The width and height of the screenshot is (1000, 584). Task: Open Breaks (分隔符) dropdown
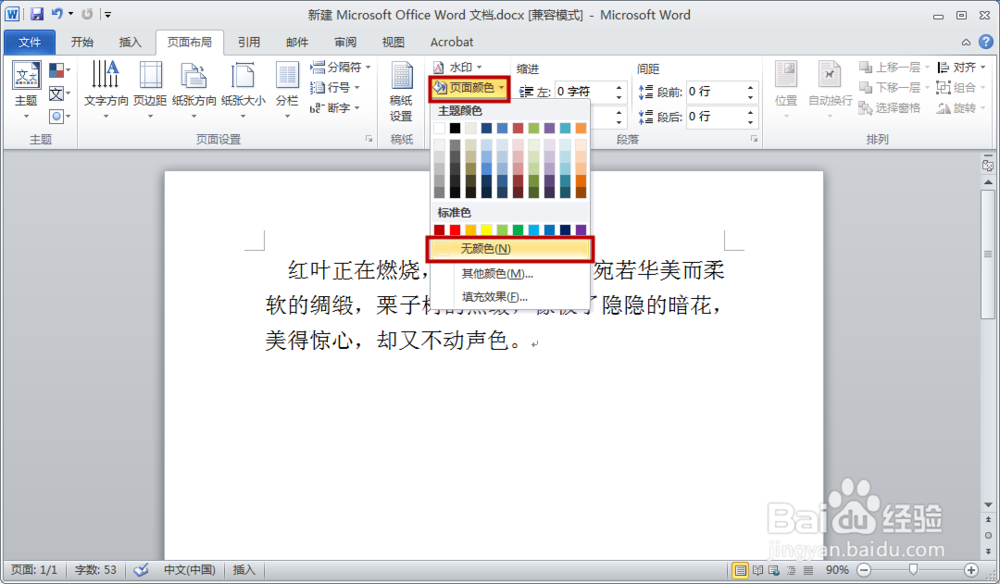[341, 67]
